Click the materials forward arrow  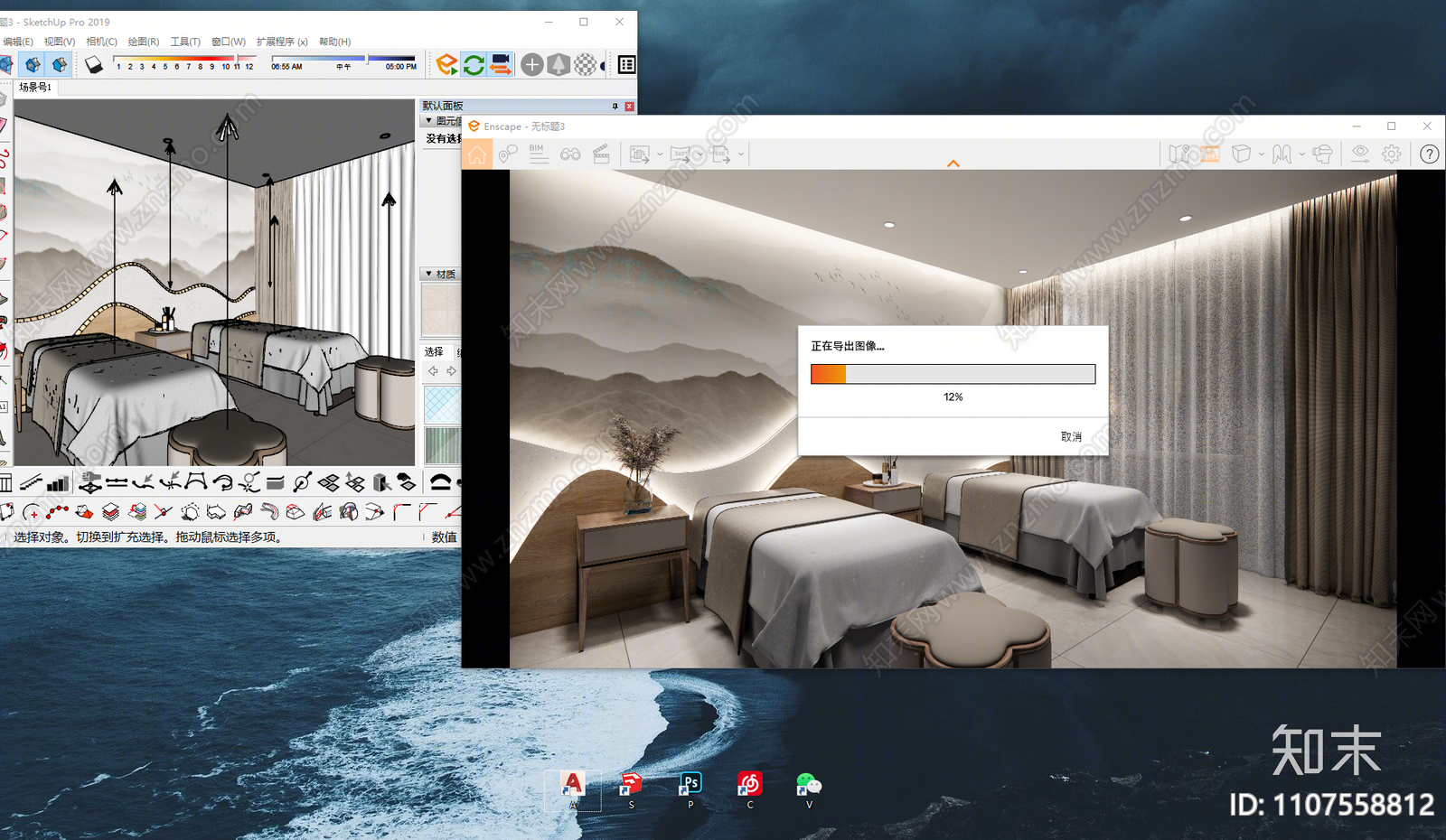[x=451, y=371]
